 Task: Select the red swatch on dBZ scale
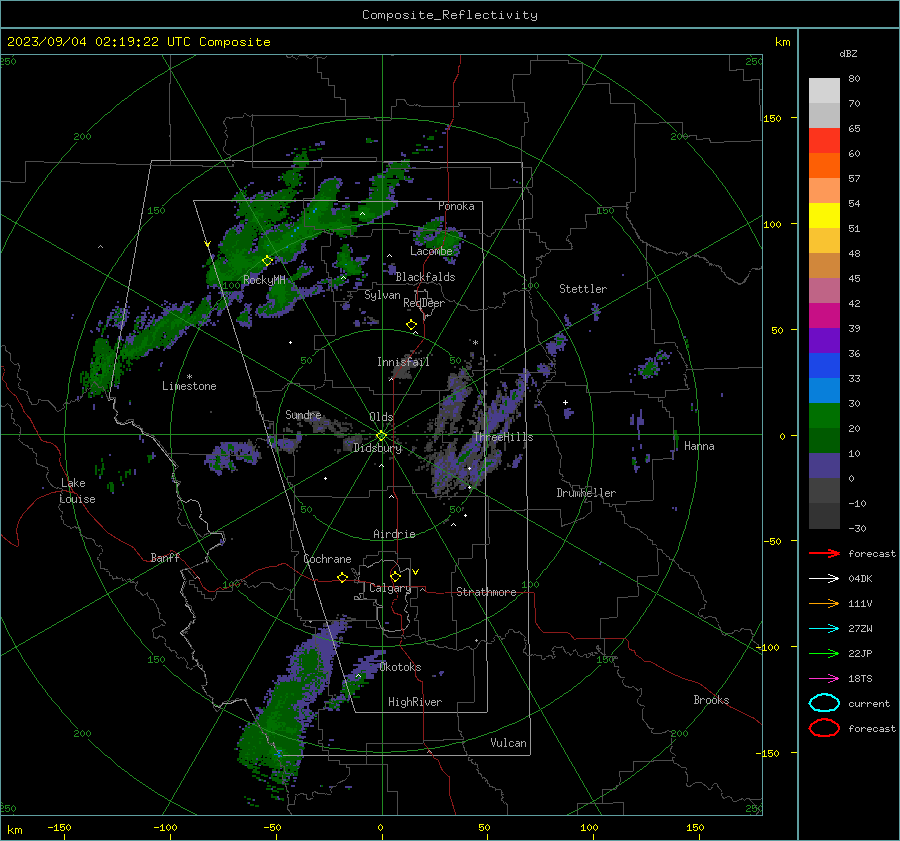pos(824,141)
